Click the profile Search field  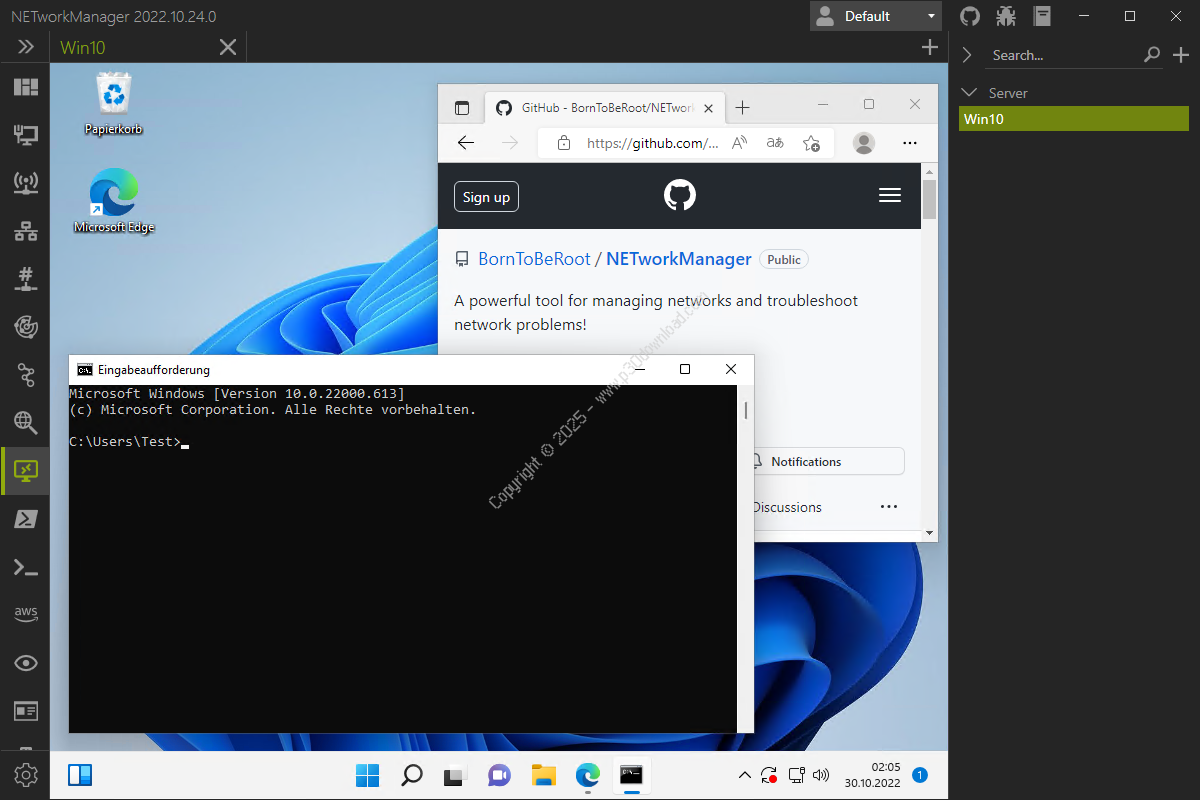(1064, 55)
